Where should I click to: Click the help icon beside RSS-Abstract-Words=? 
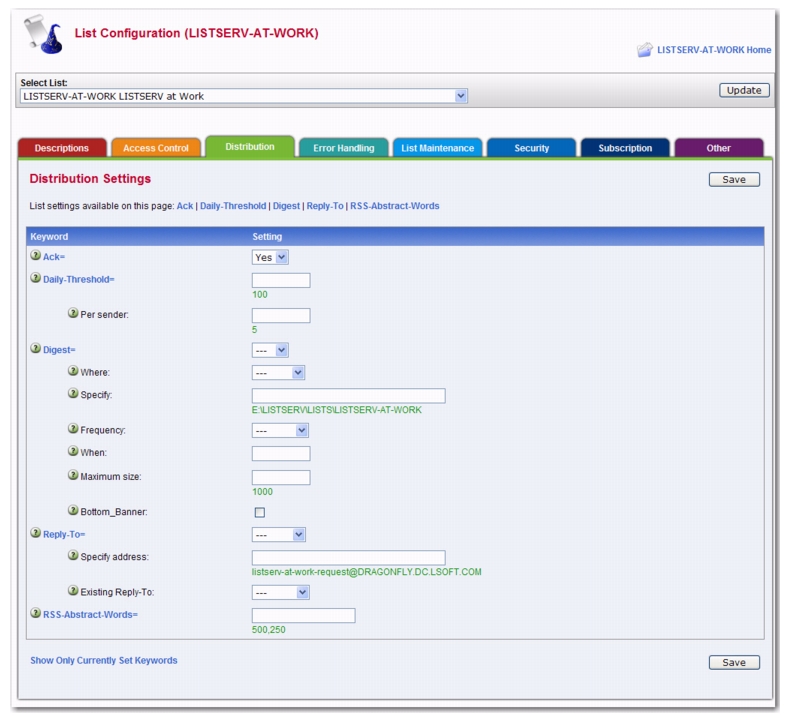pyautogui.click(x=35, y=613)
